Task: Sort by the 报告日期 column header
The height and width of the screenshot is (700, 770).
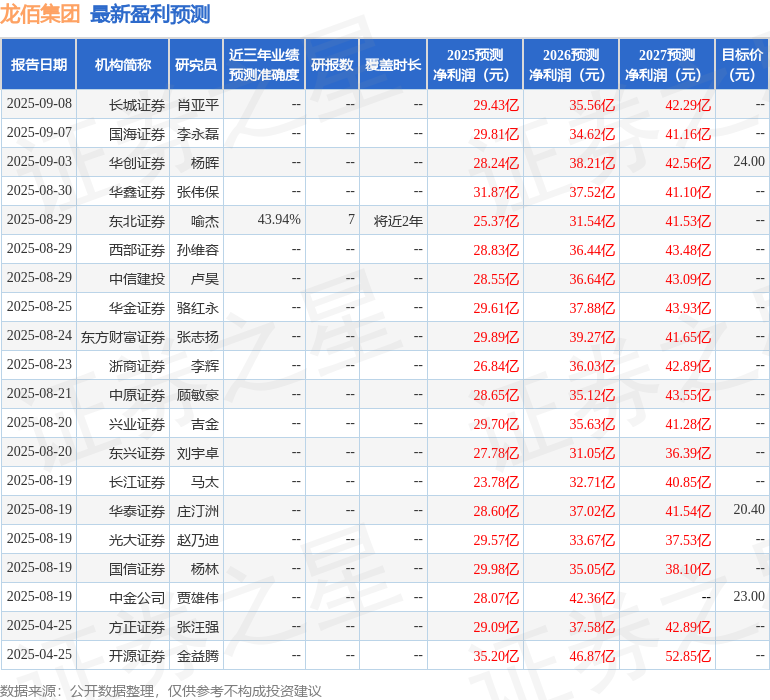Action: (x=39, y=65)
